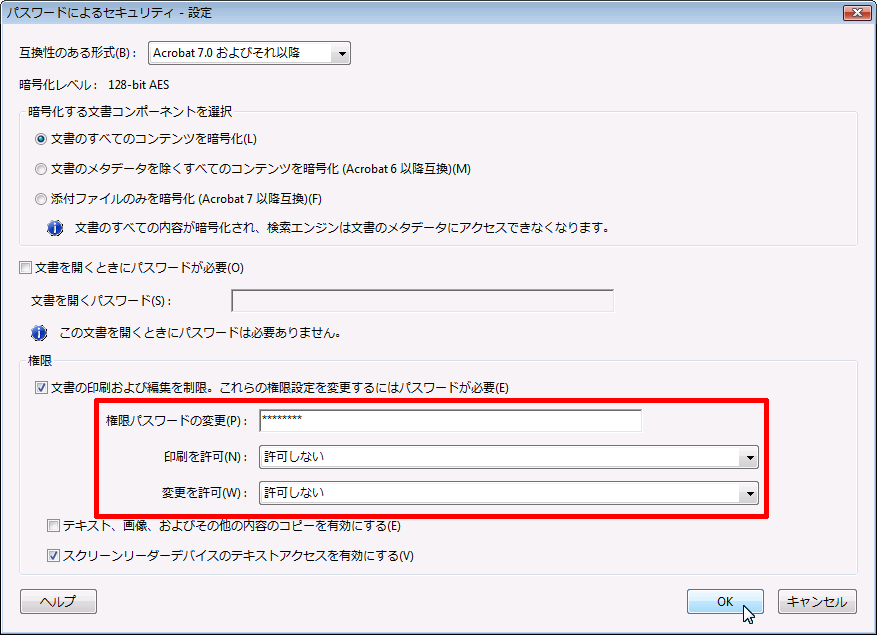Click the キャンセル button

pyautogui.click(x=817, y=601)
